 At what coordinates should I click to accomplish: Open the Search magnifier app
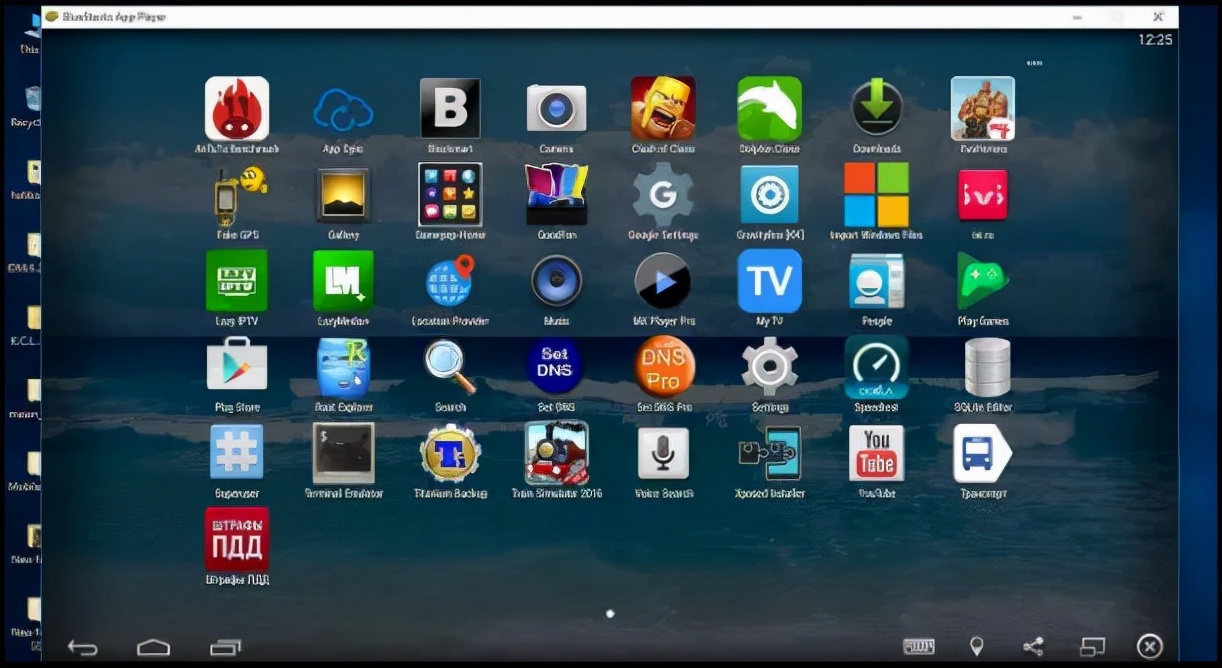pyautogui.click(x=450, y=367)
